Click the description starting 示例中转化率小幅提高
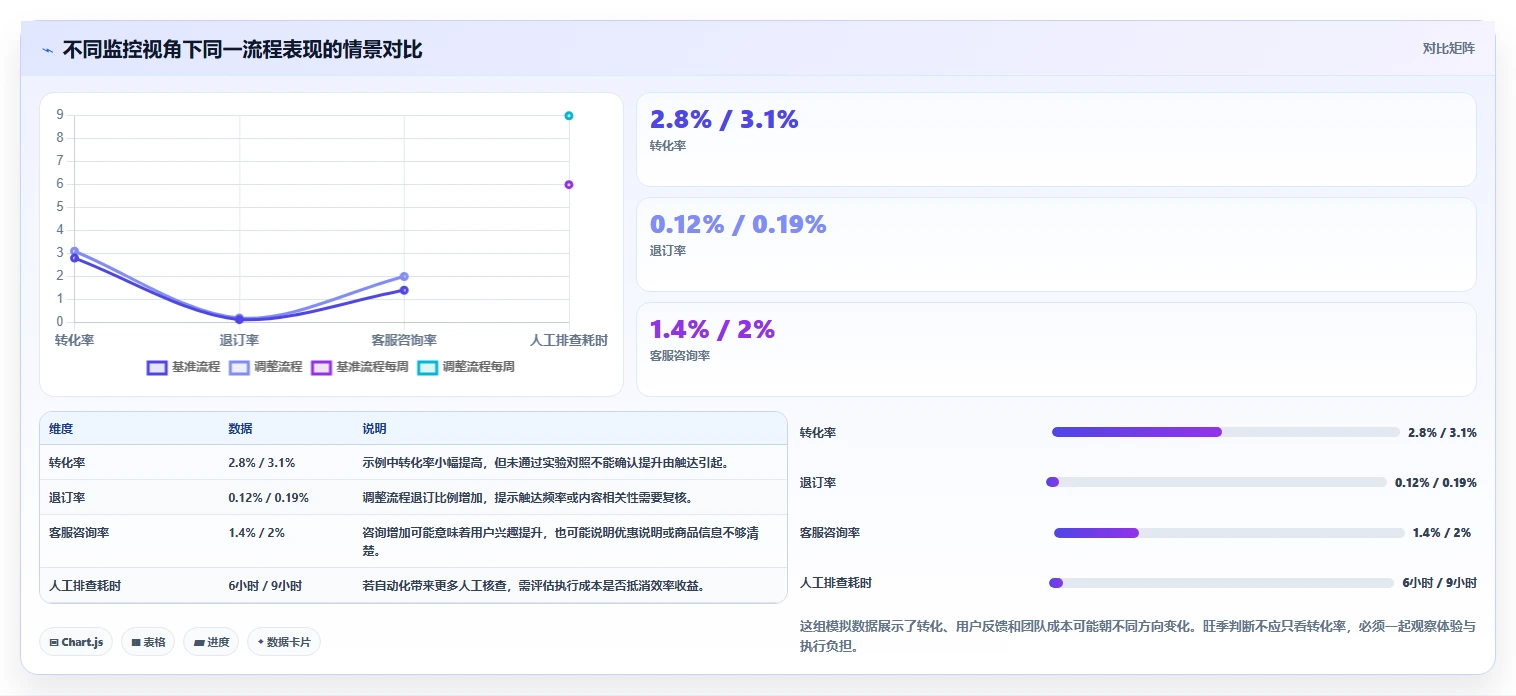The width and height of the screenshot is (1516, 696). pos(545,463)
